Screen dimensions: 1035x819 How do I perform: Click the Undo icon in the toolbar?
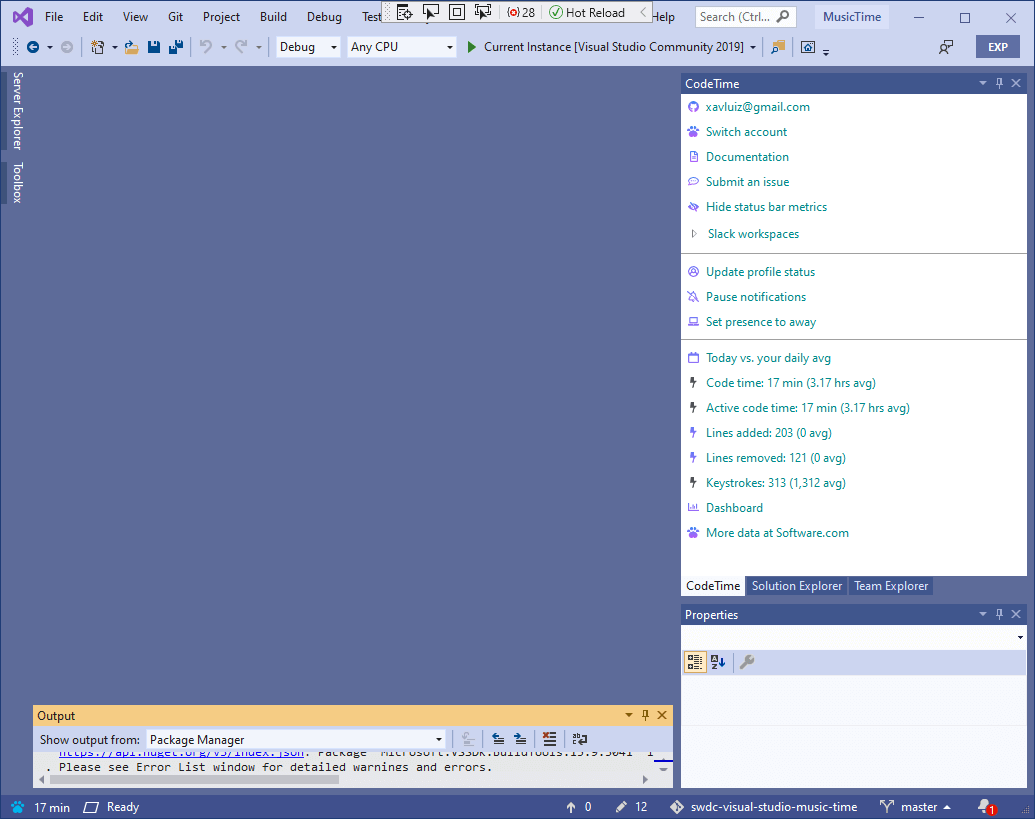pyautogui.click(x=207, y=47)
